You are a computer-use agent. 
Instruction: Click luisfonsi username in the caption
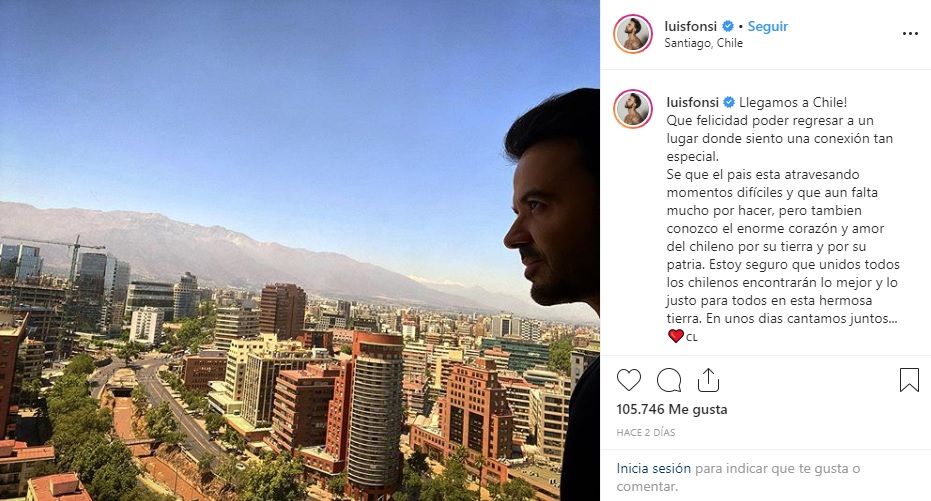(692, 102)
